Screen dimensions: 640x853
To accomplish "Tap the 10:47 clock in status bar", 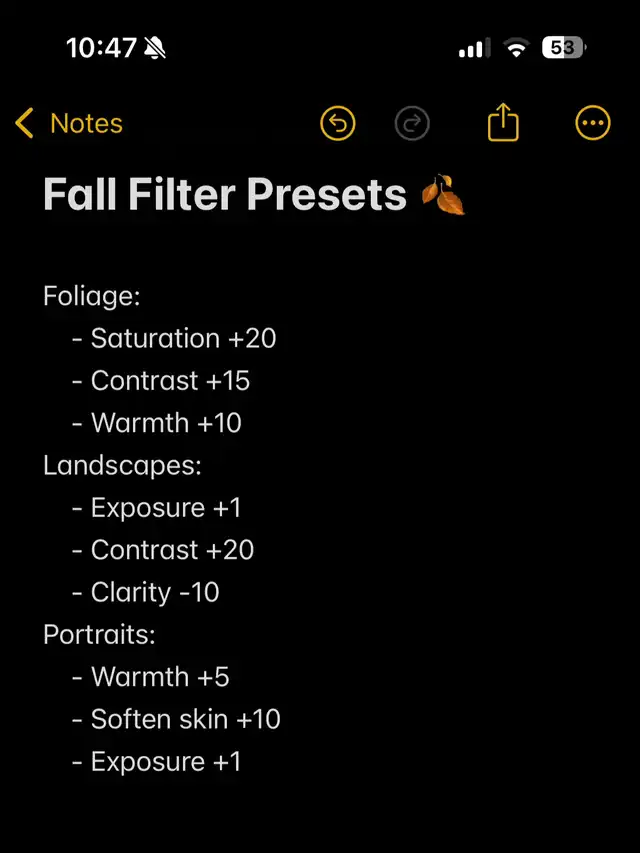I will [x=101, y=47].
